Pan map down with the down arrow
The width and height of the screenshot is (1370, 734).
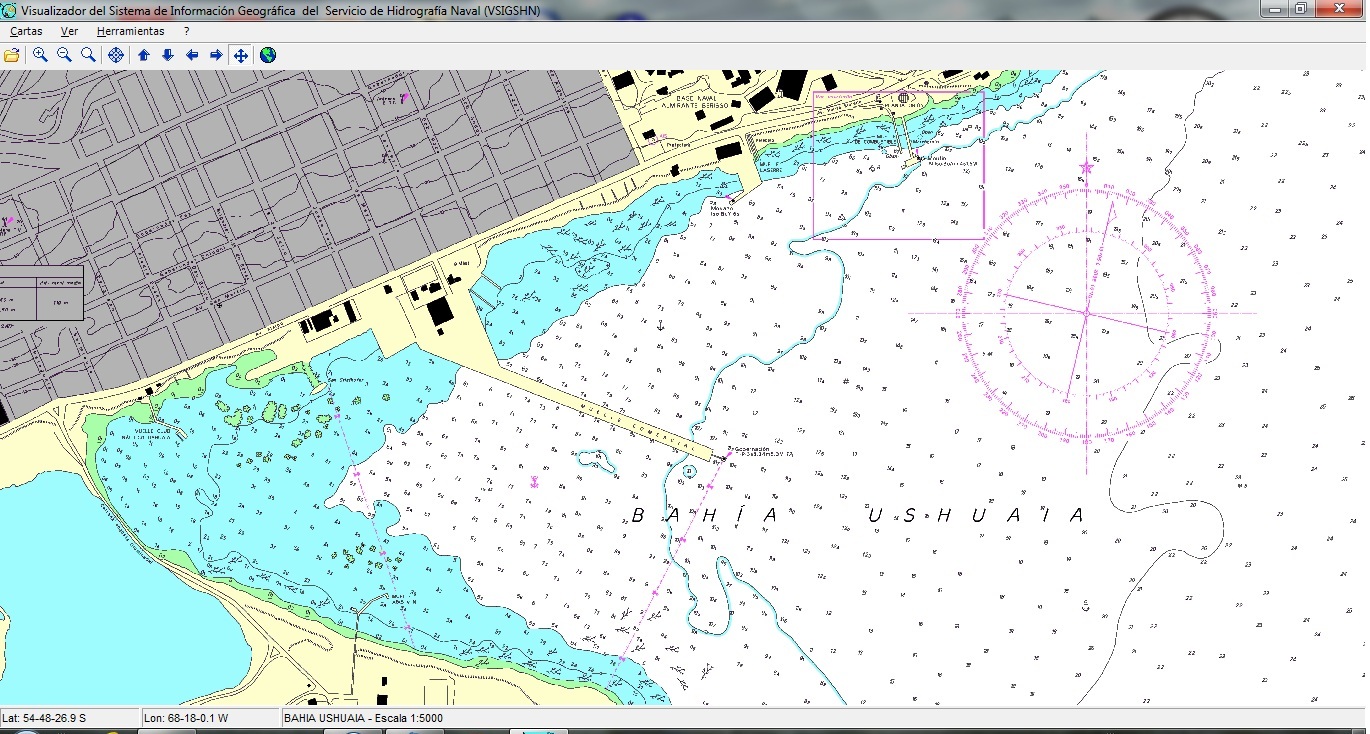tap(168, 55)
